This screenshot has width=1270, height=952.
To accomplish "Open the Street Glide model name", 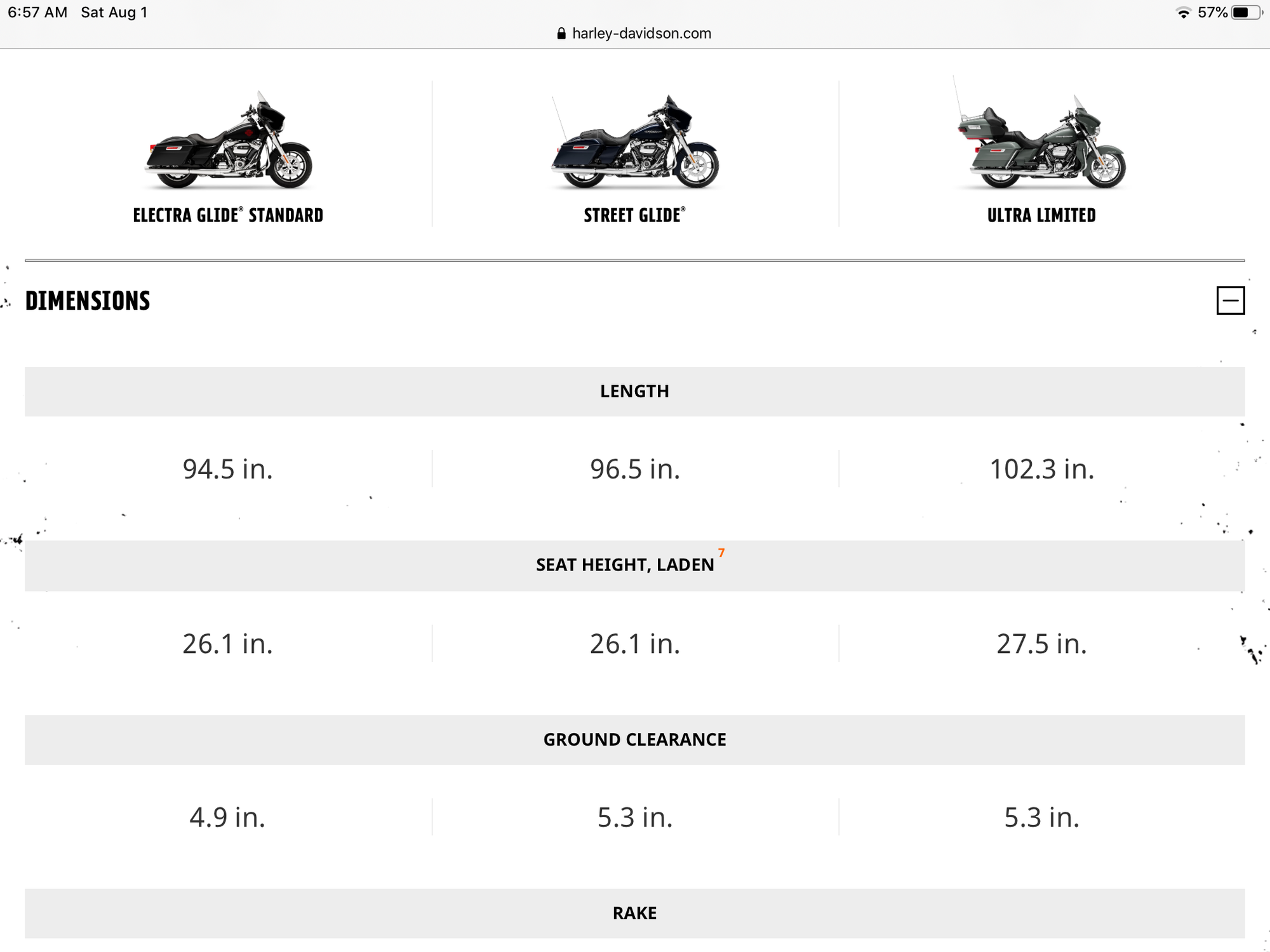I will click(634, 216).
